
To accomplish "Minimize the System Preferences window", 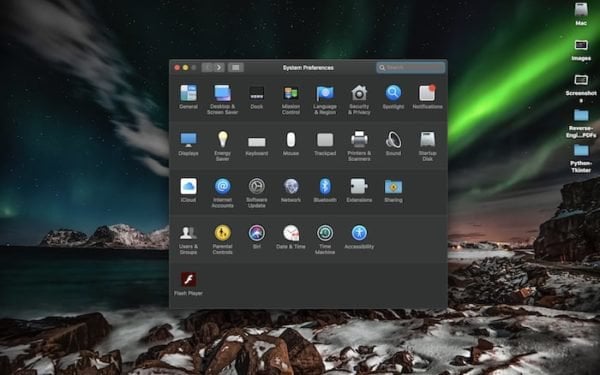I will (x=186, y=68).
